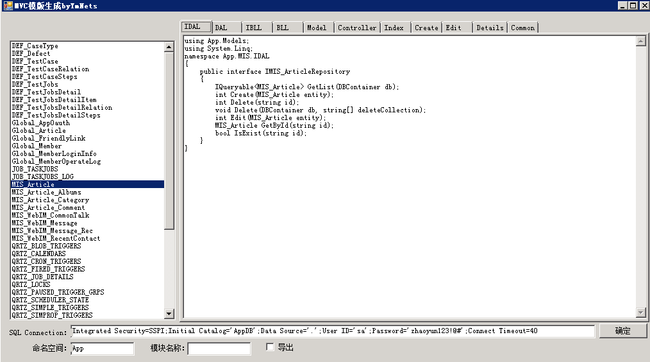Click the 命名空间 input containing App
650x362 pixels.
102,348
